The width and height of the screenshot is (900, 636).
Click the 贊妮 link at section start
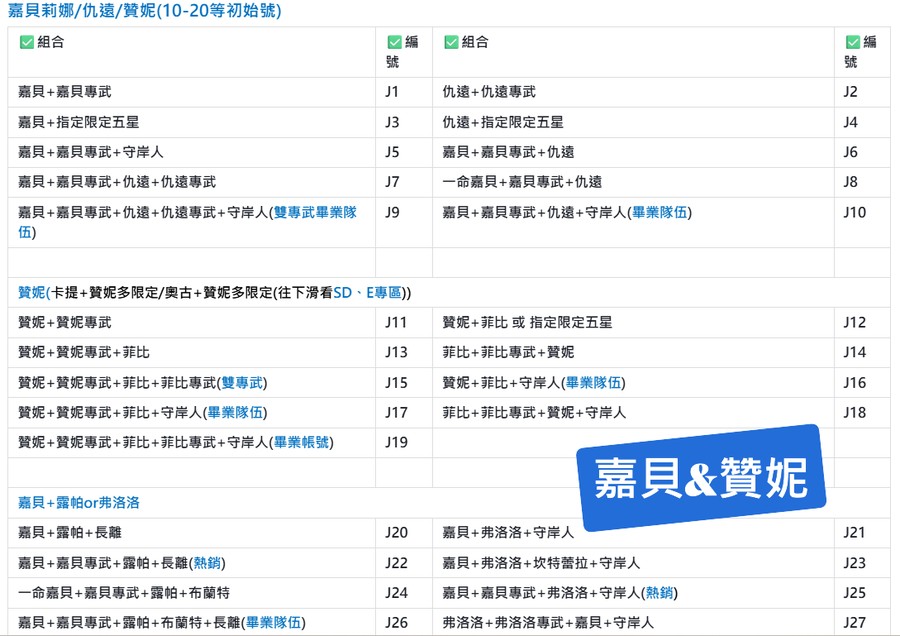coord(32,293)
